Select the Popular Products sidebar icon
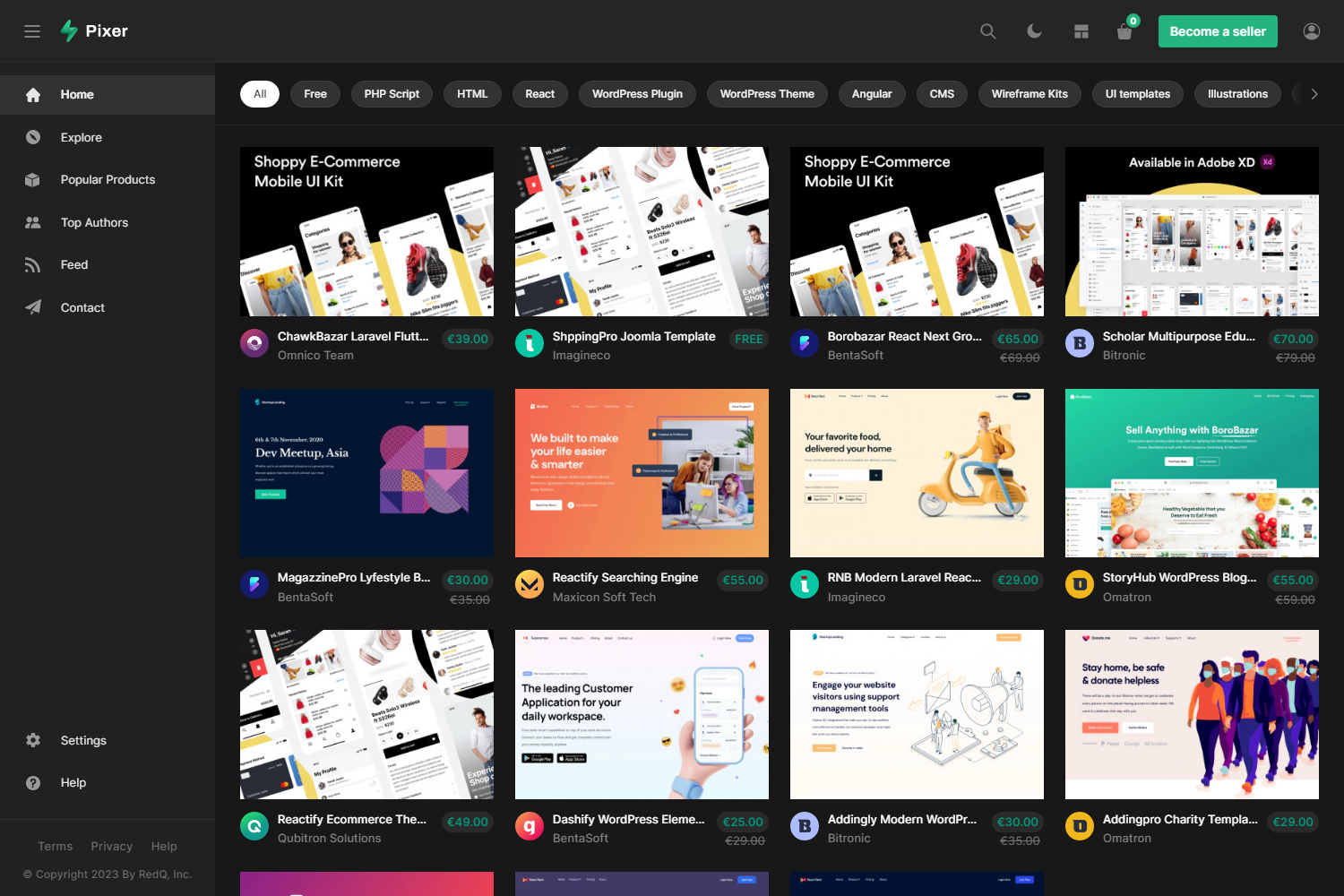 tap(32, 179)
